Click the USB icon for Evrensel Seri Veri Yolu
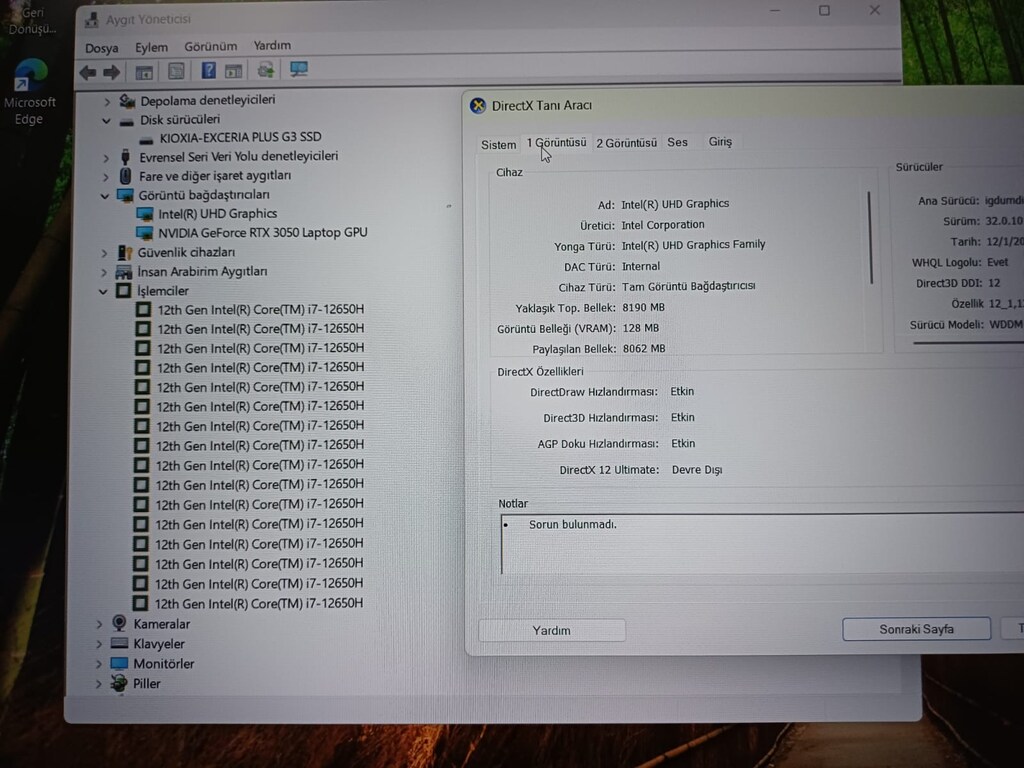Screen dimensions: 1024x768 (x=125, y=157)
